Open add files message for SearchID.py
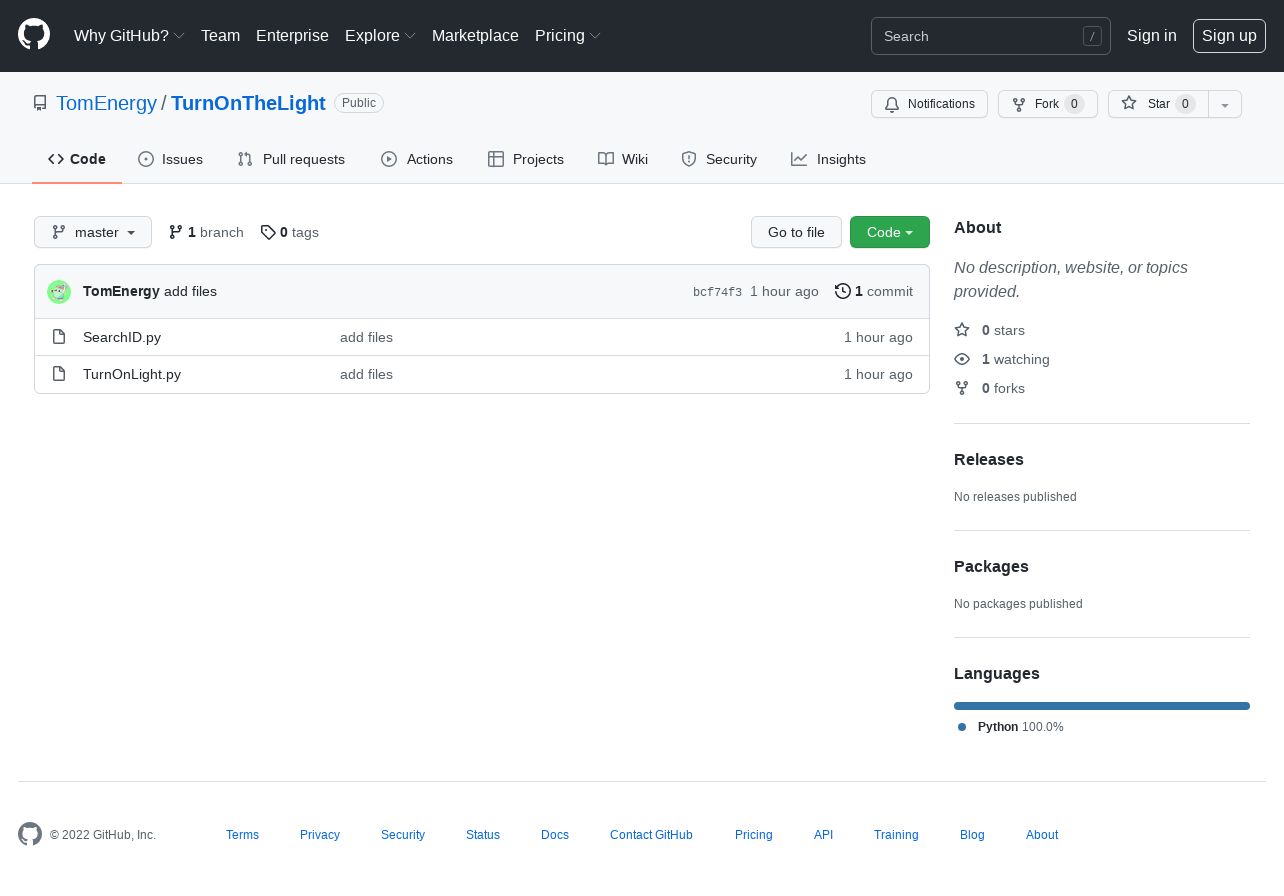Image resolution: width=1284 pixels, height=896 pixels. (366, 337)
